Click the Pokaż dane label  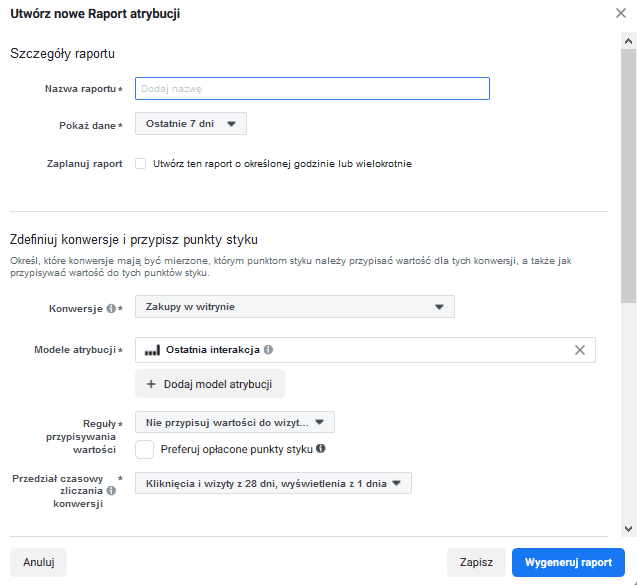87,126
